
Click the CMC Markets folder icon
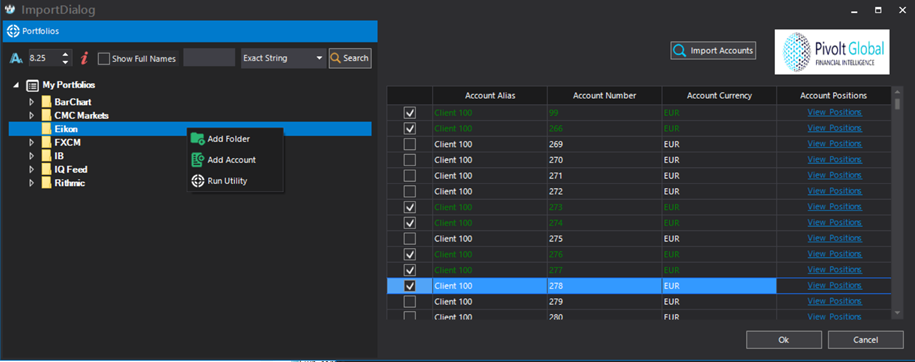click(46, 116)
